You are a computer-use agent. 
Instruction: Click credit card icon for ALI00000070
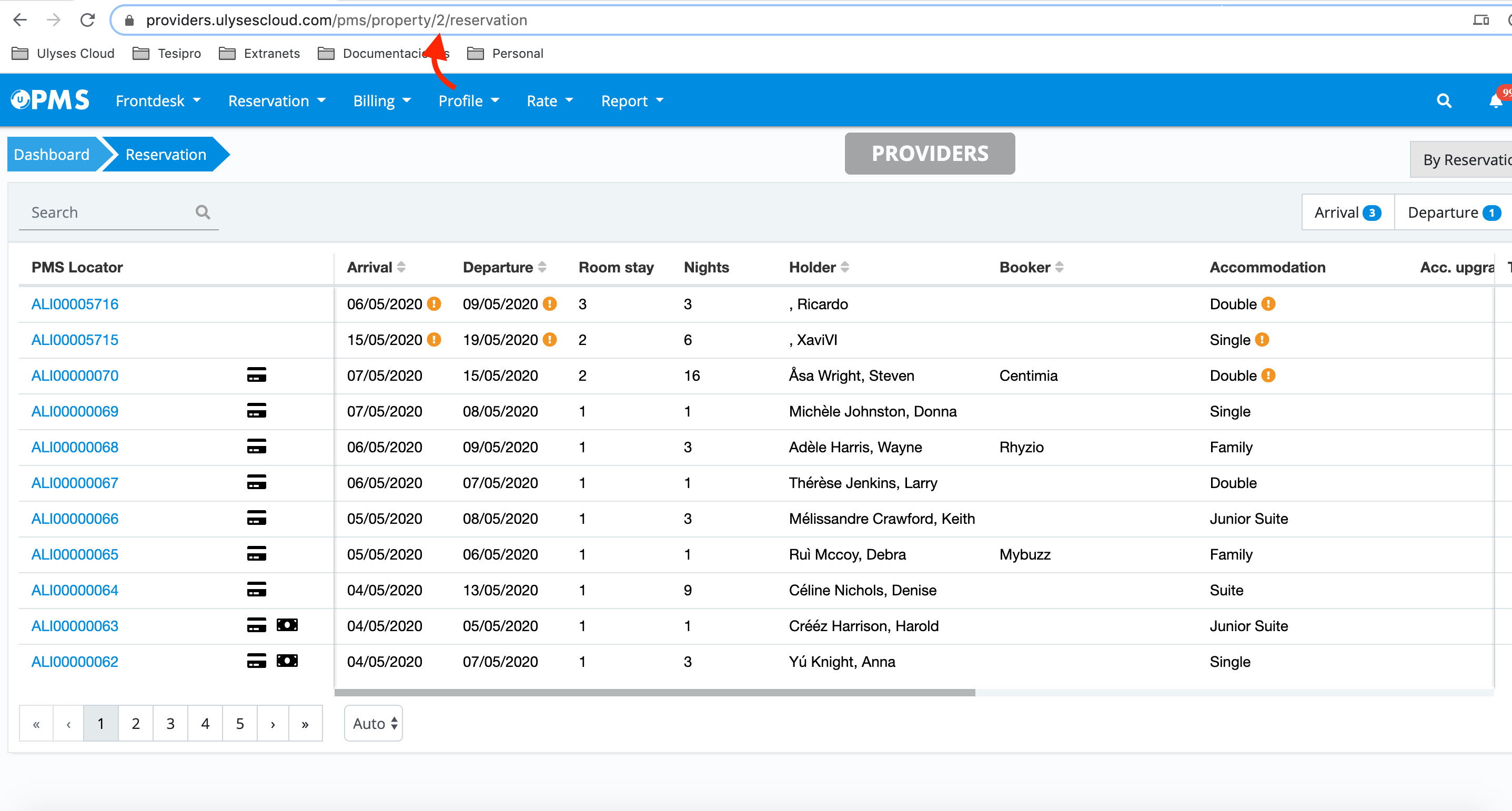257,375
